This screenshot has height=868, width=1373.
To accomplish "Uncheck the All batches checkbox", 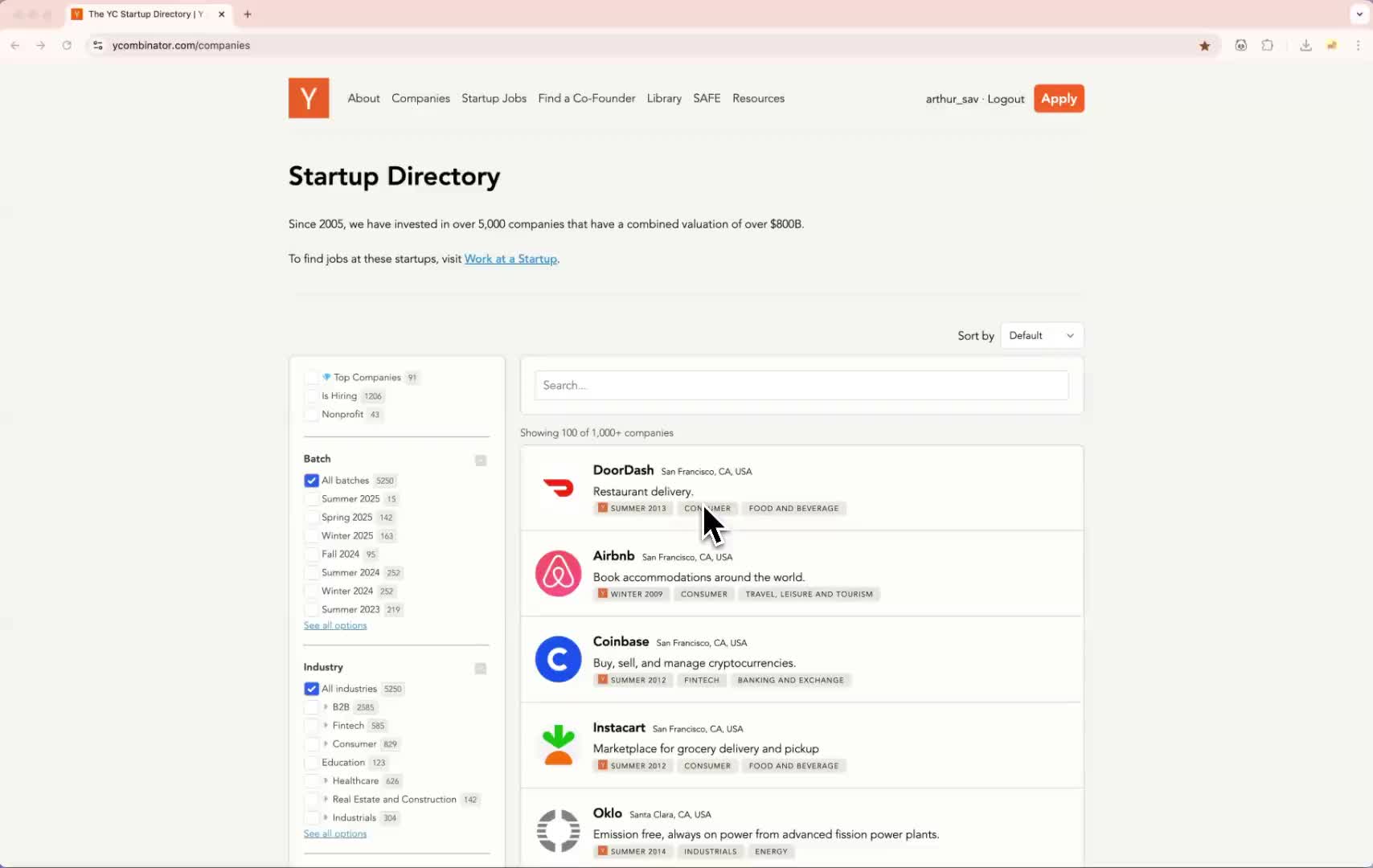I will click(311, 481).
